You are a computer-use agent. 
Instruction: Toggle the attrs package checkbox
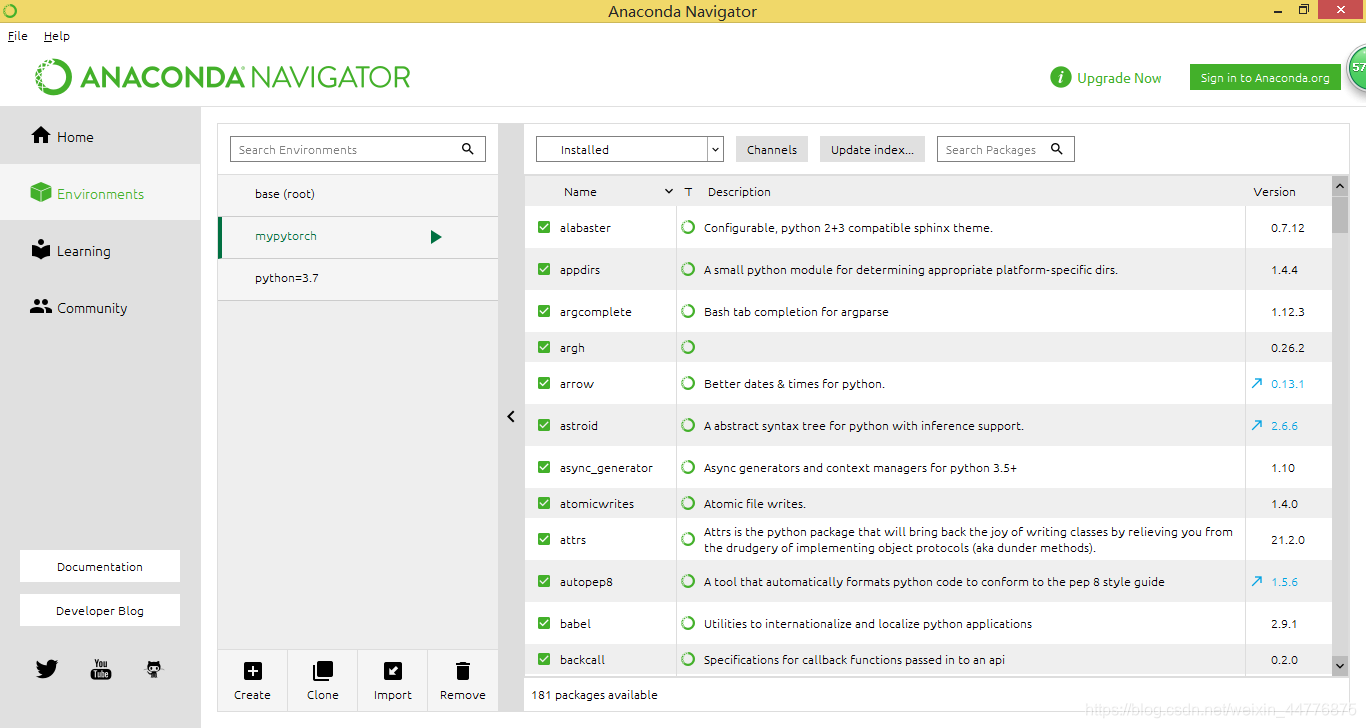pyautogui.click(x=544, y=539)
